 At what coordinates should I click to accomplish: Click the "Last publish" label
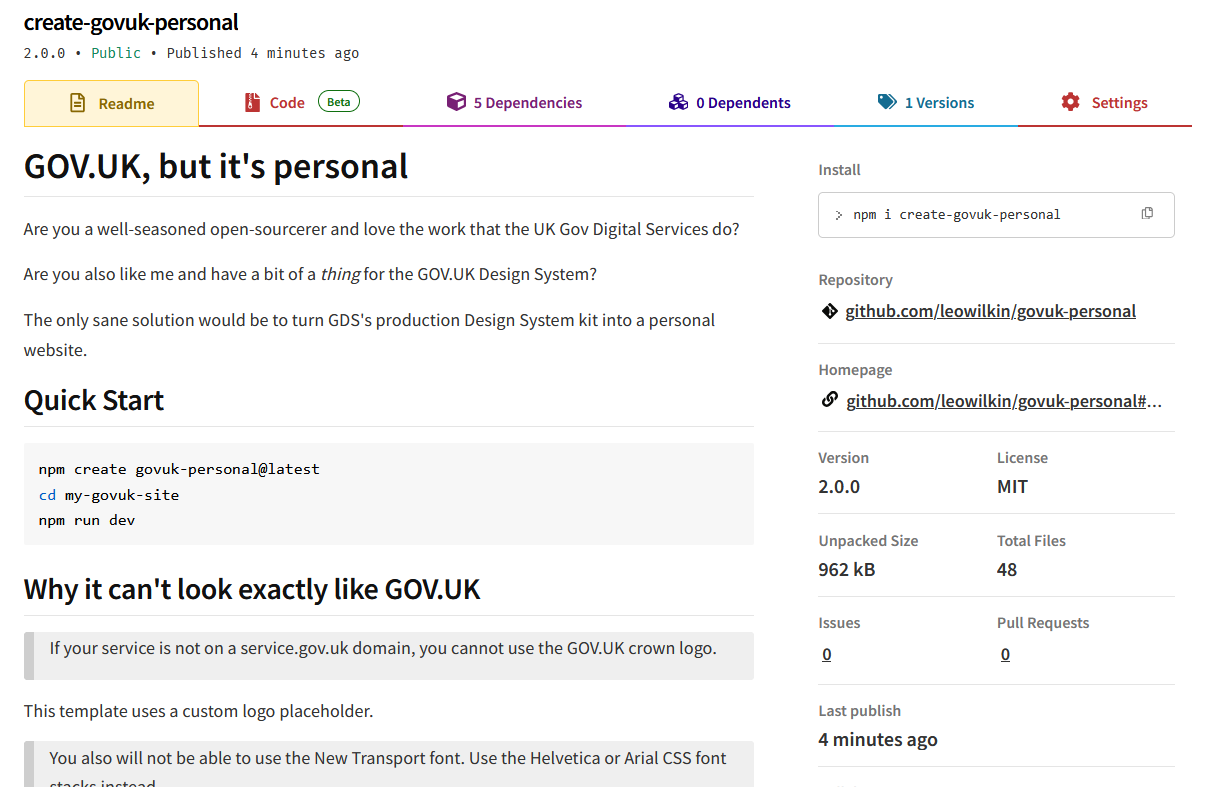click(x=860, y=711)
